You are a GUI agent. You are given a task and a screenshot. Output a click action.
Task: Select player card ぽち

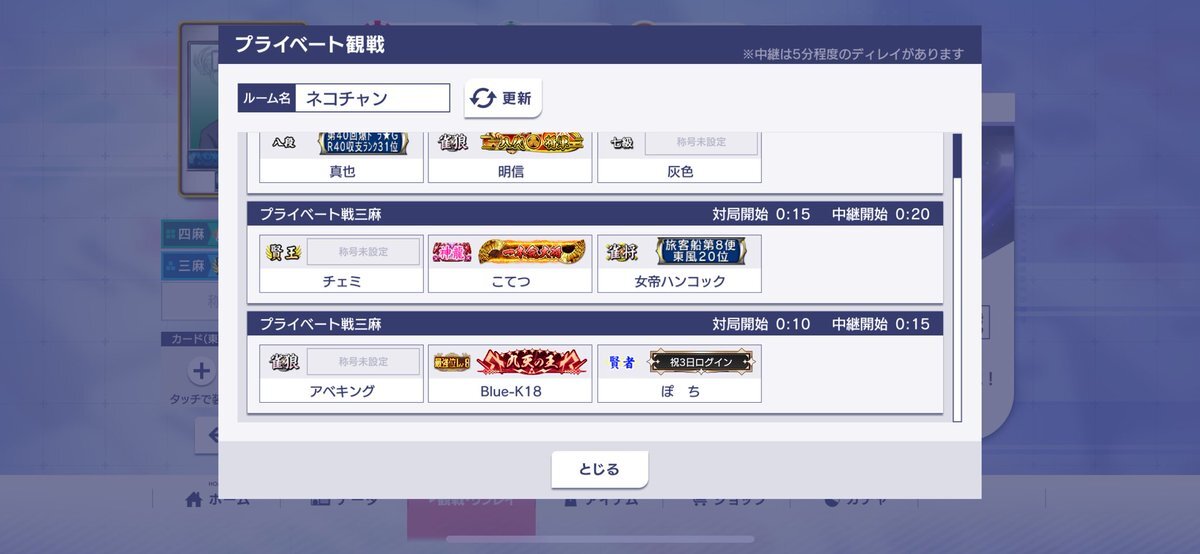pyautogui.click(x=679, y=374)
